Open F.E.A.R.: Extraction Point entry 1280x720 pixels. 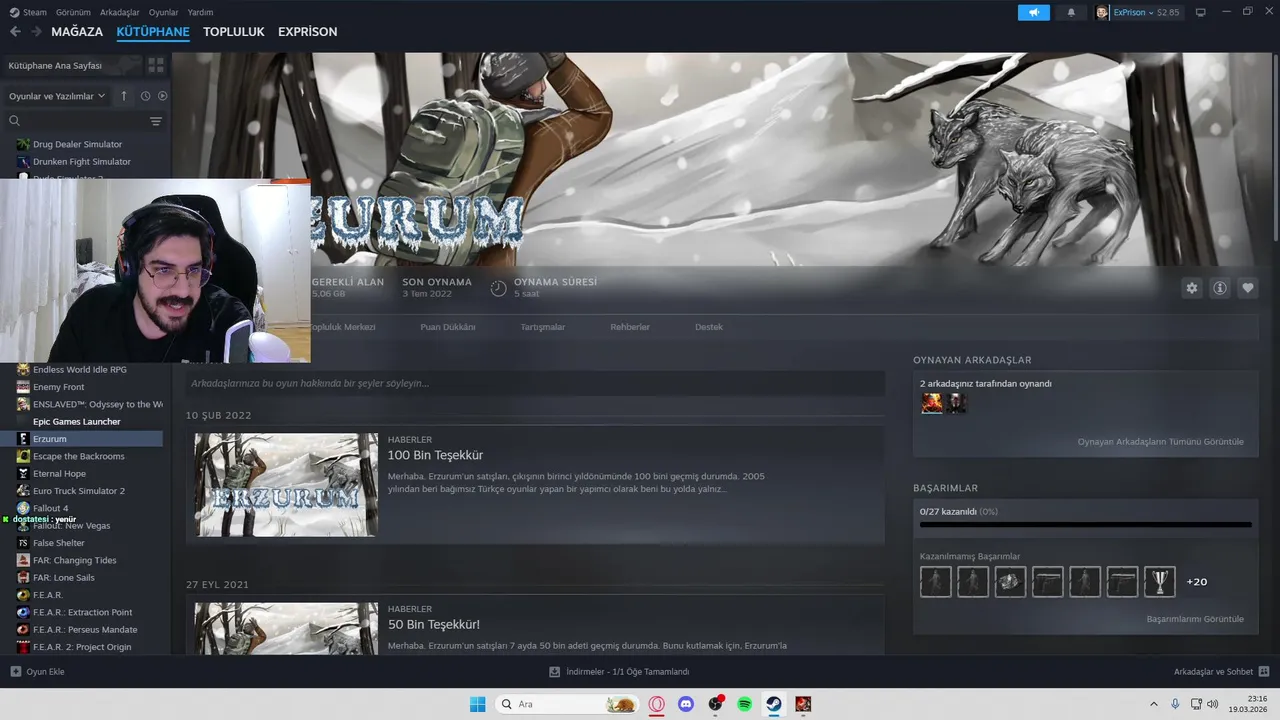pyautogui.click(x=82, y=612)
